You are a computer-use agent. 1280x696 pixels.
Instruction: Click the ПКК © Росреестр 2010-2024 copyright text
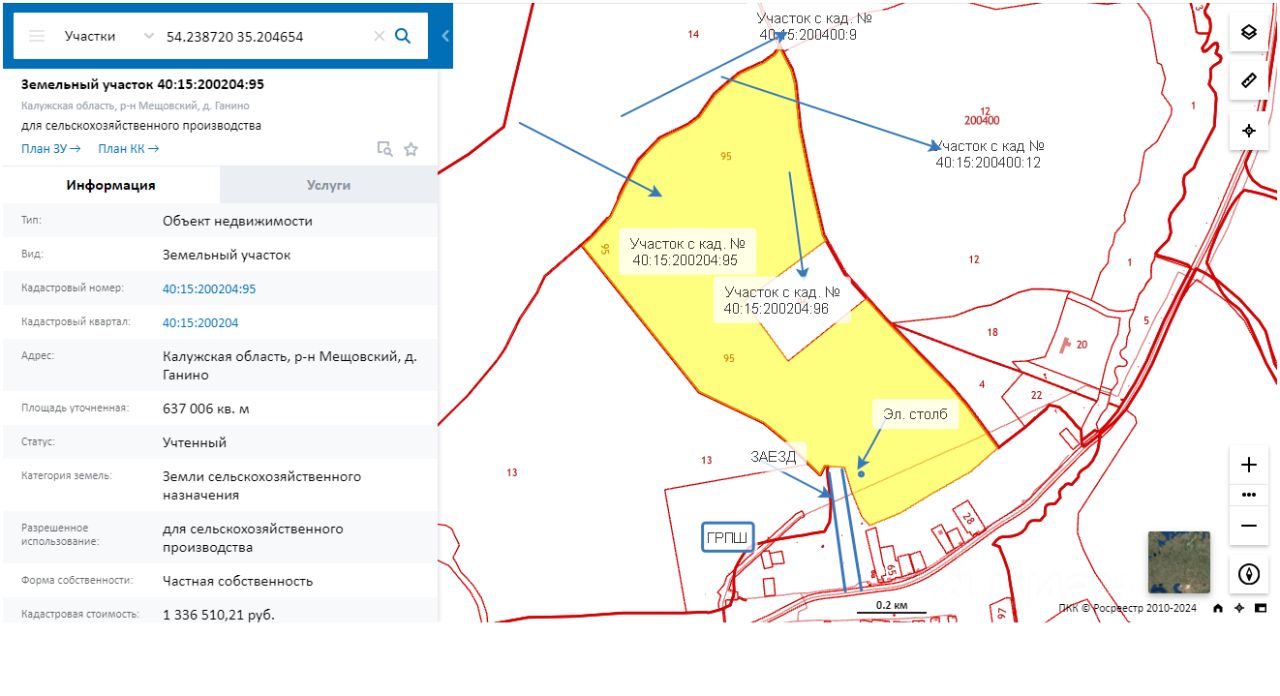coord(1127,608)
